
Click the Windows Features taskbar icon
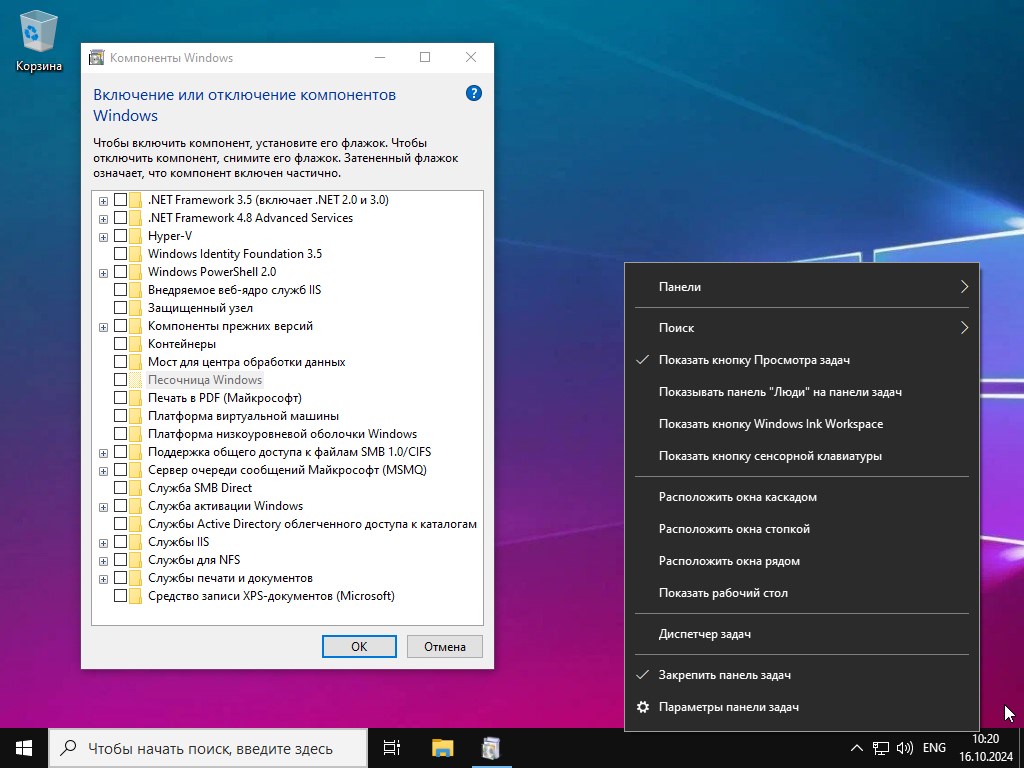[x=491, y=747]
